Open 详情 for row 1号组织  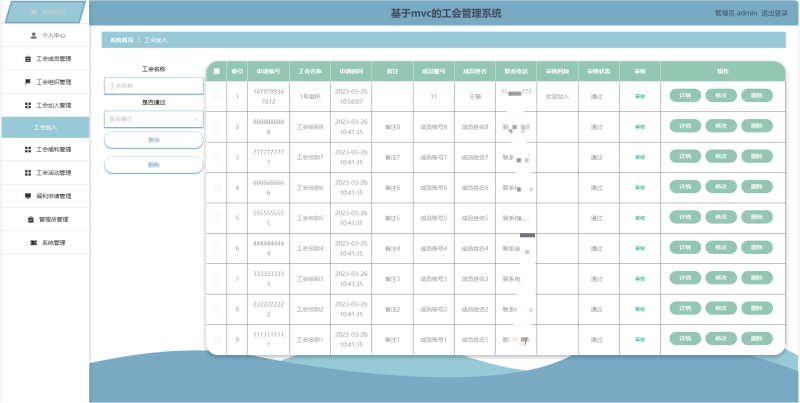pyautogui.click(x=685, y=95)
